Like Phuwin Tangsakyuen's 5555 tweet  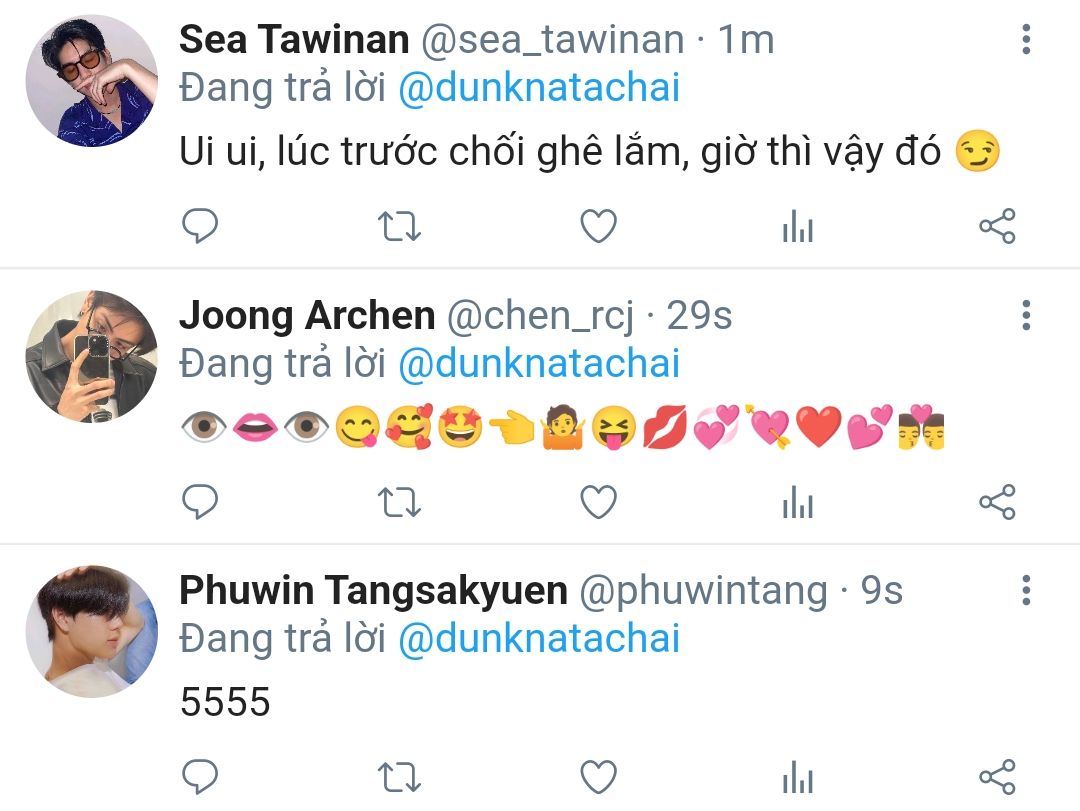(599, 777)
